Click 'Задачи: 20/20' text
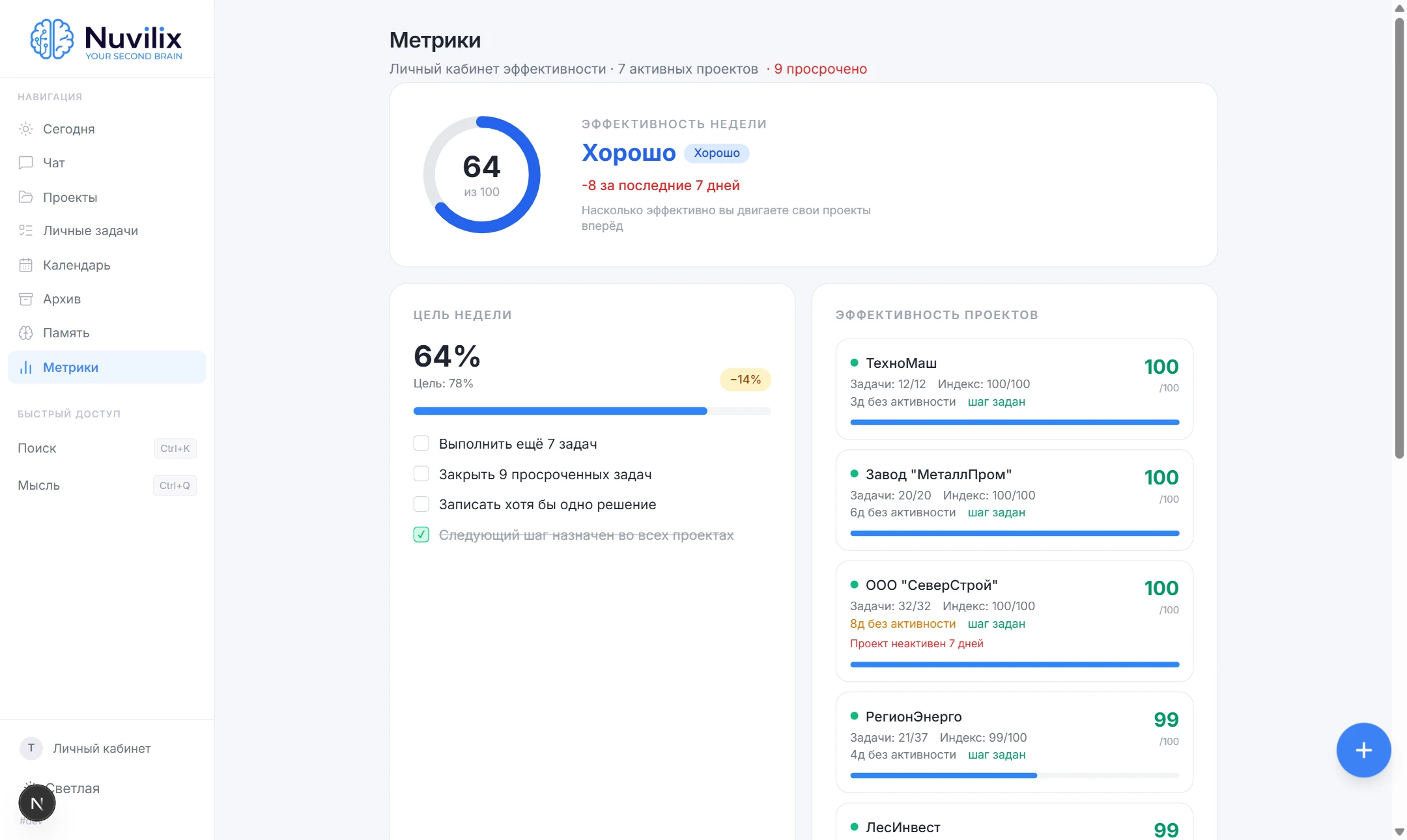1407x840 pixels. [890, 496]
